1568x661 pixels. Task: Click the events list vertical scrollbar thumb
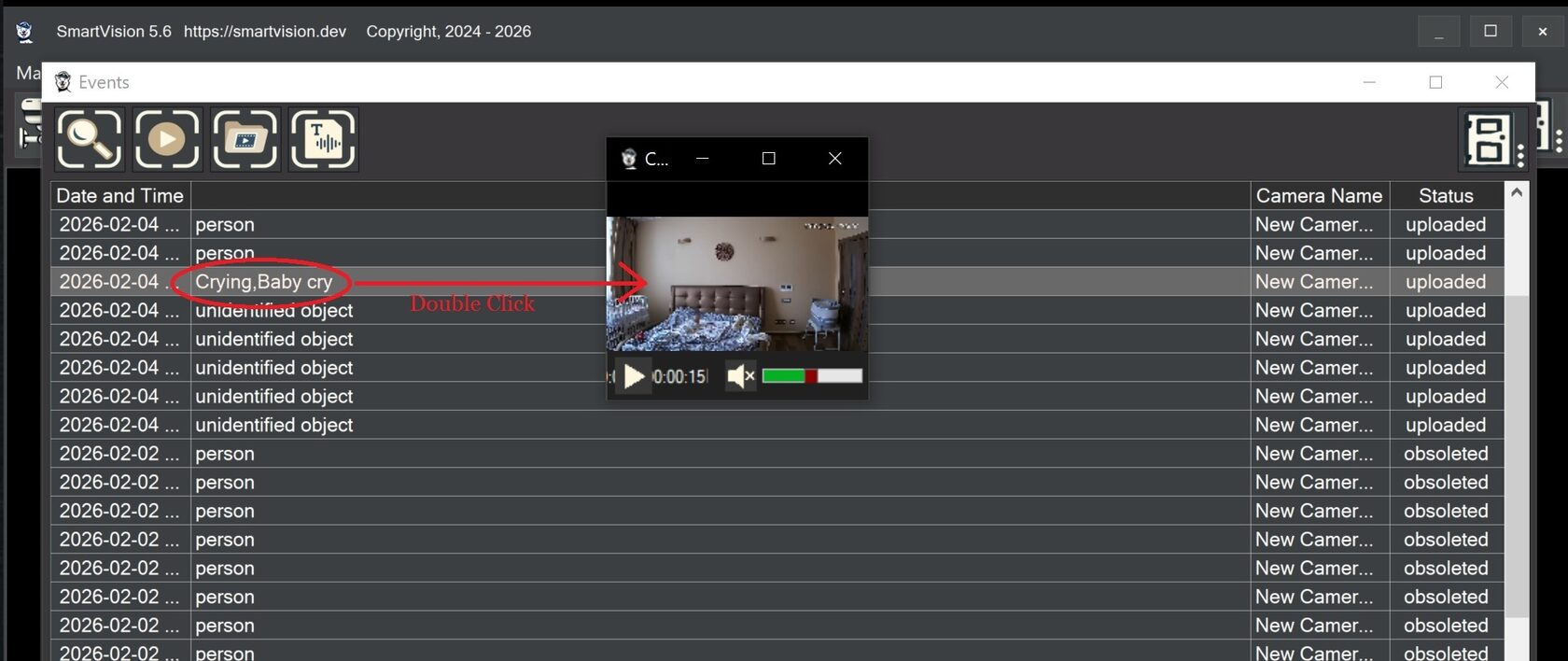pos(1517,457)
